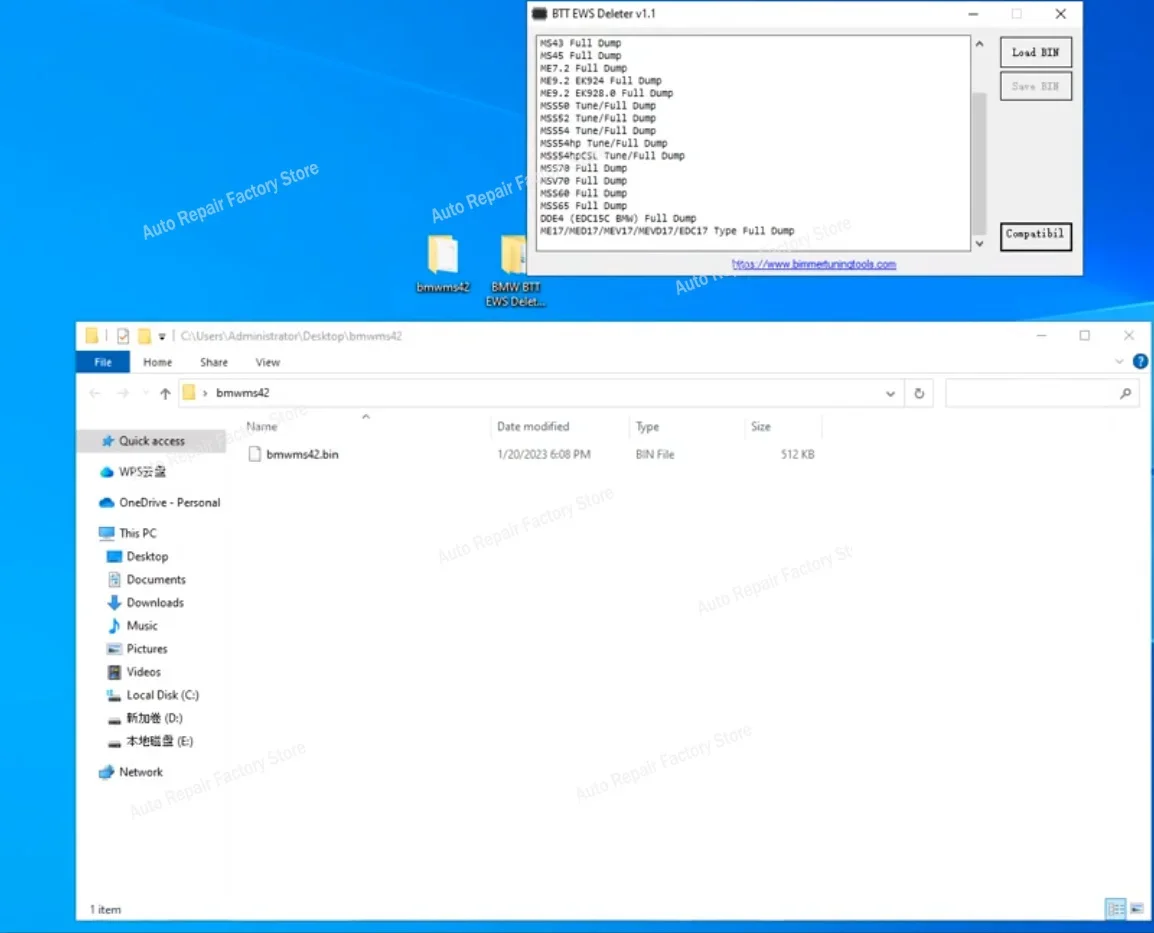Open the BMW BTT EWS Deleter desktop folder
Image resolution: width=1154 pixels, height=933 pixels.
point(515,270)
